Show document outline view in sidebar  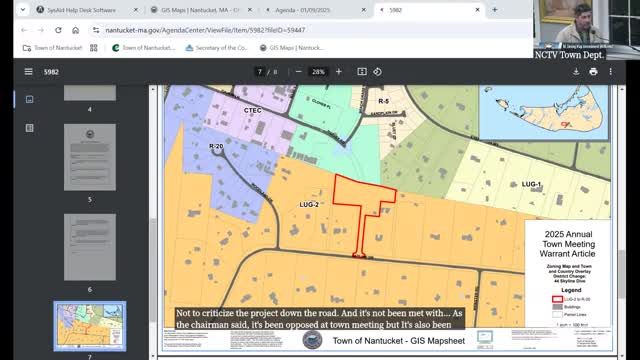(29, 128)
